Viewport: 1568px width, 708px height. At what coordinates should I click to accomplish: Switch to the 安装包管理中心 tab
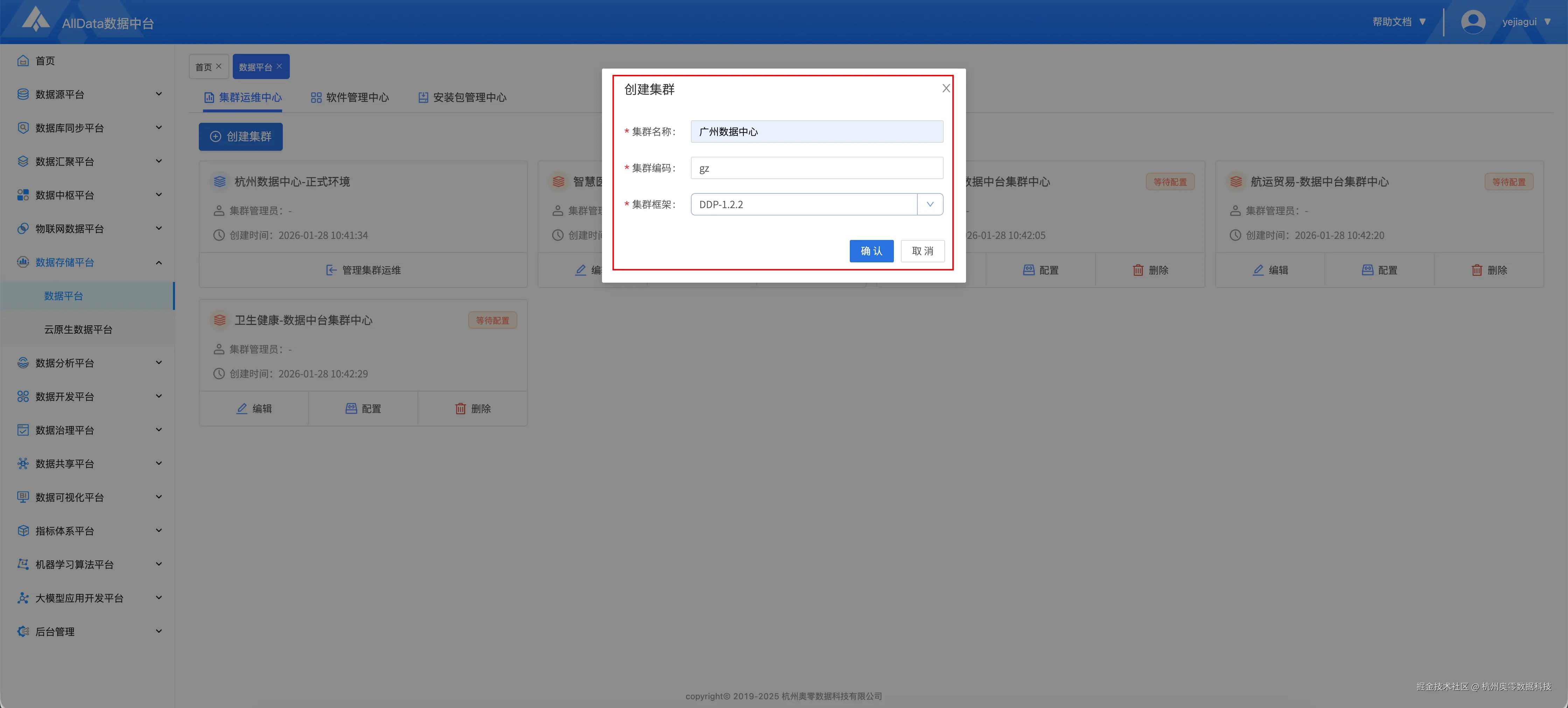tap(463, 97)
